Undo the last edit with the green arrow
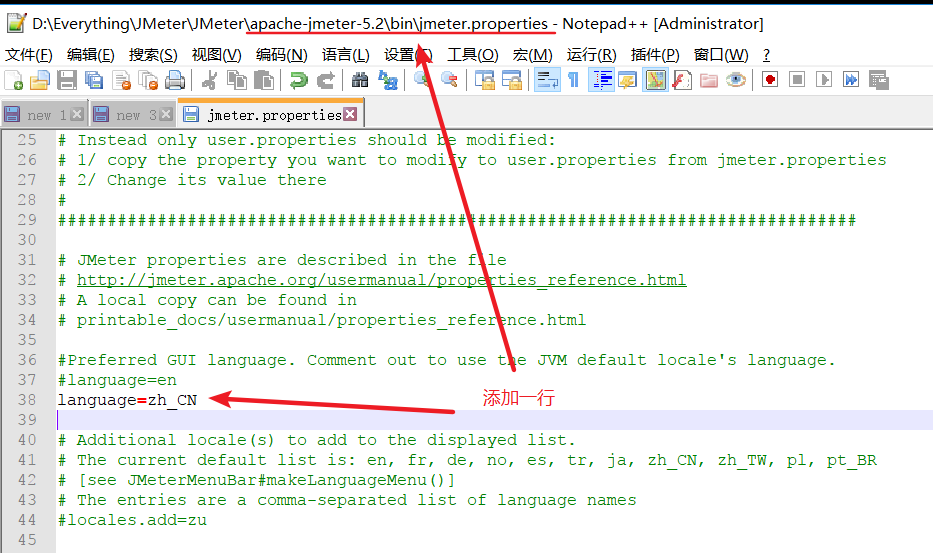This screenshot has height=553, width=933. tap(299, 80)
